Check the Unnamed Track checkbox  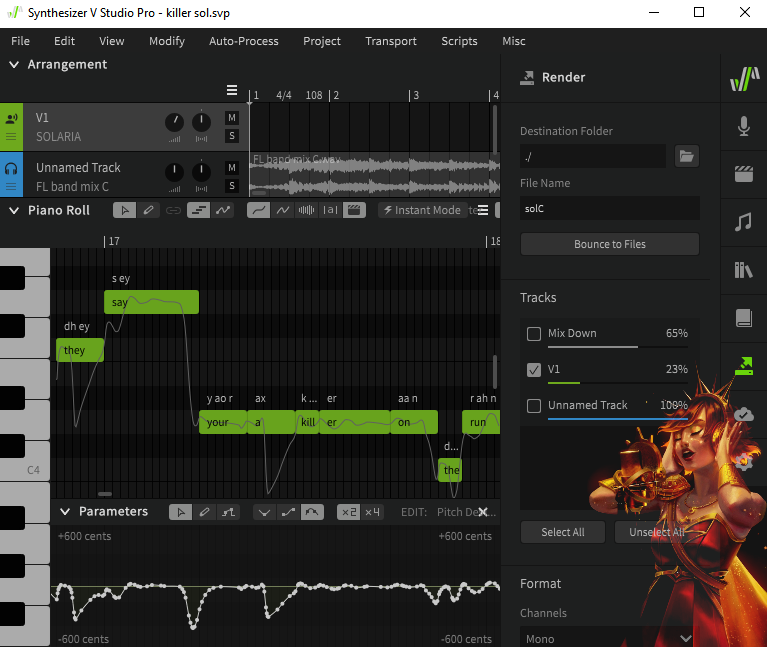(534, 406)
